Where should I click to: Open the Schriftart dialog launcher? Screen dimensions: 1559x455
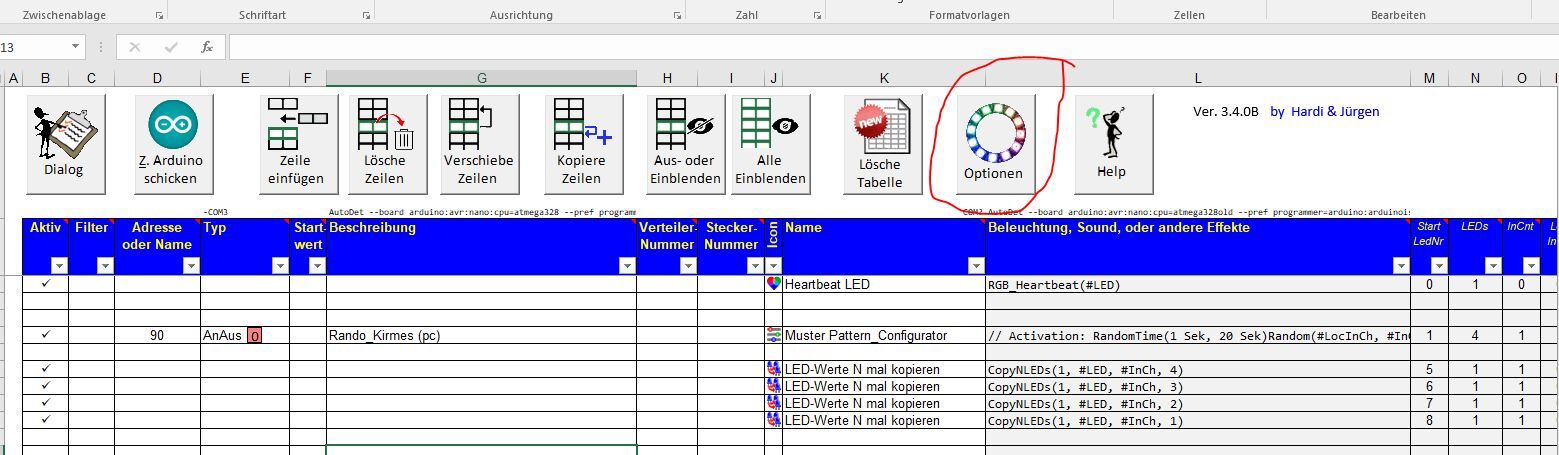[366, 16]
